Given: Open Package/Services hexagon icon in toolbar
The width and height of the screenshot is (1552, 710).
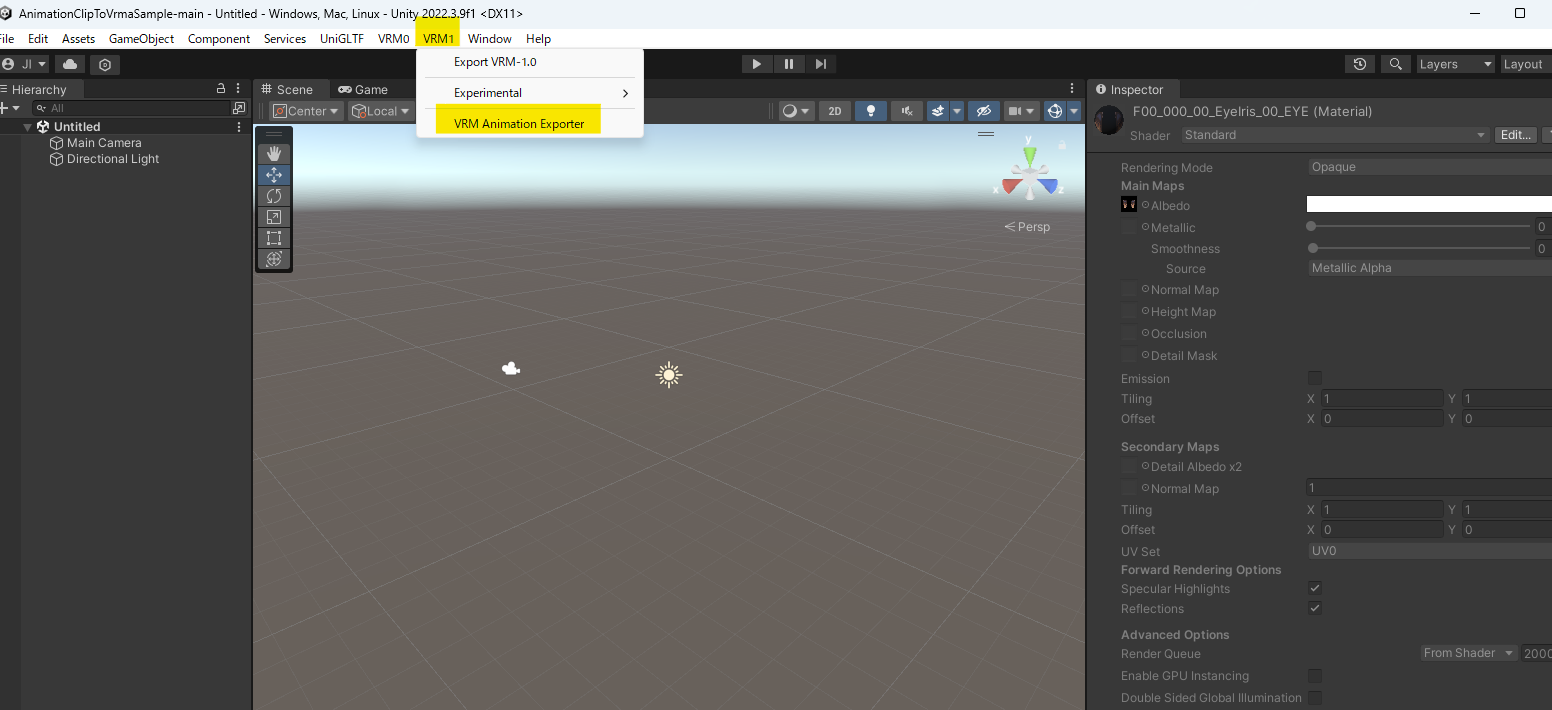Looking at the screenshot, I should [105, 64].
